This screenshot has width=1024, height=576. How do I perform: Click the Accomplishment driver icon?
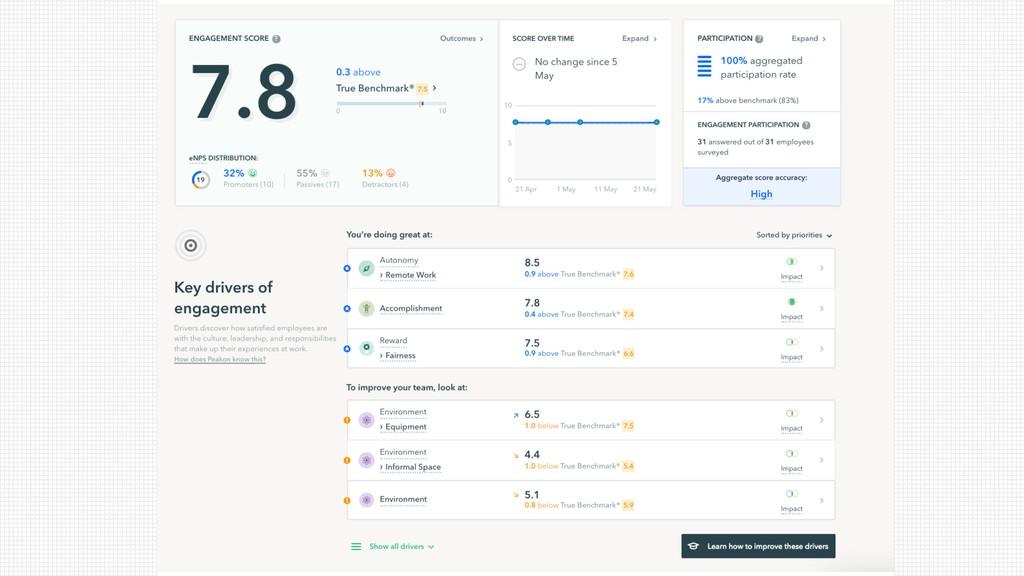point(366,308)
